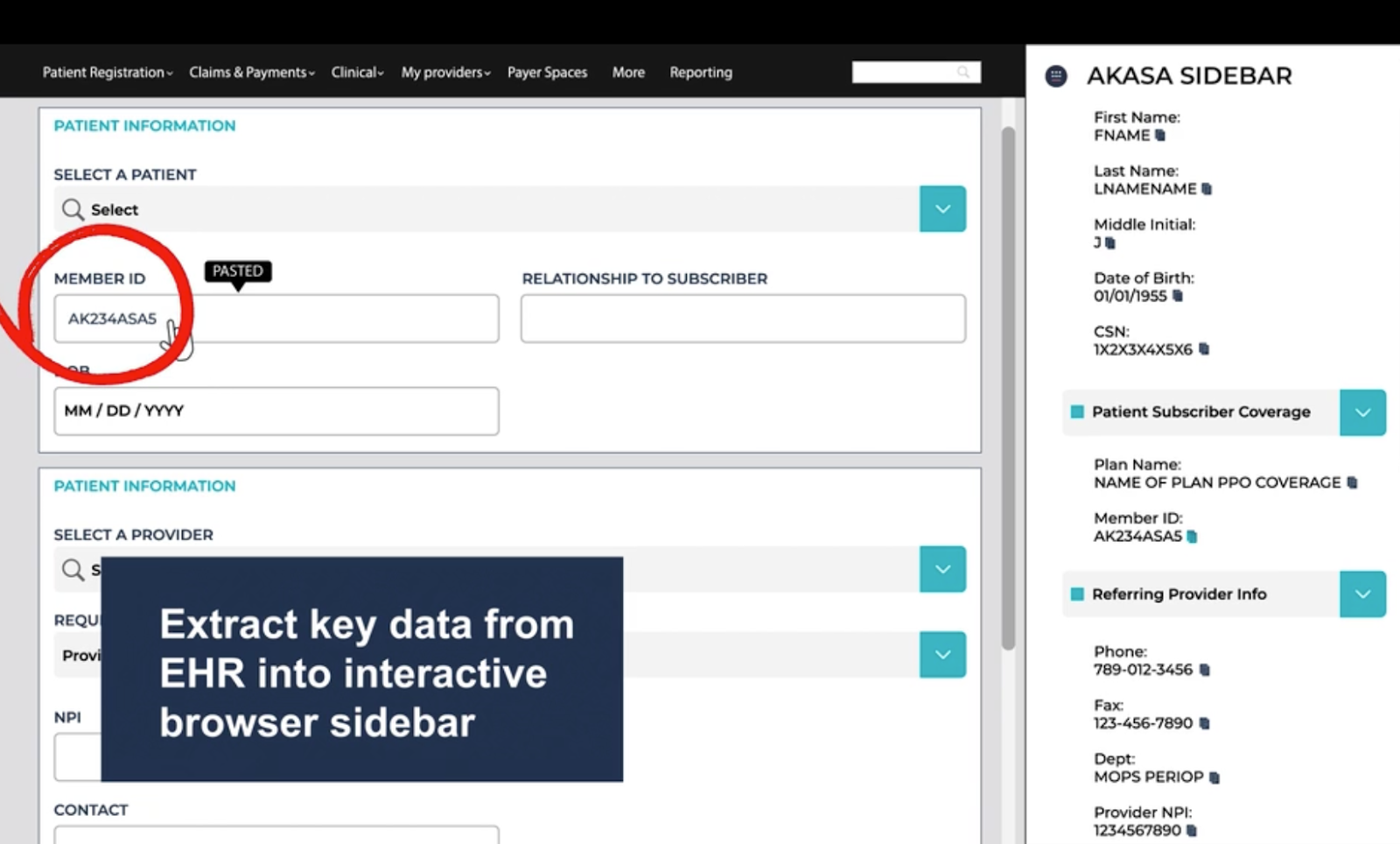
Task: Click the Contact input field
Action: 276,834
